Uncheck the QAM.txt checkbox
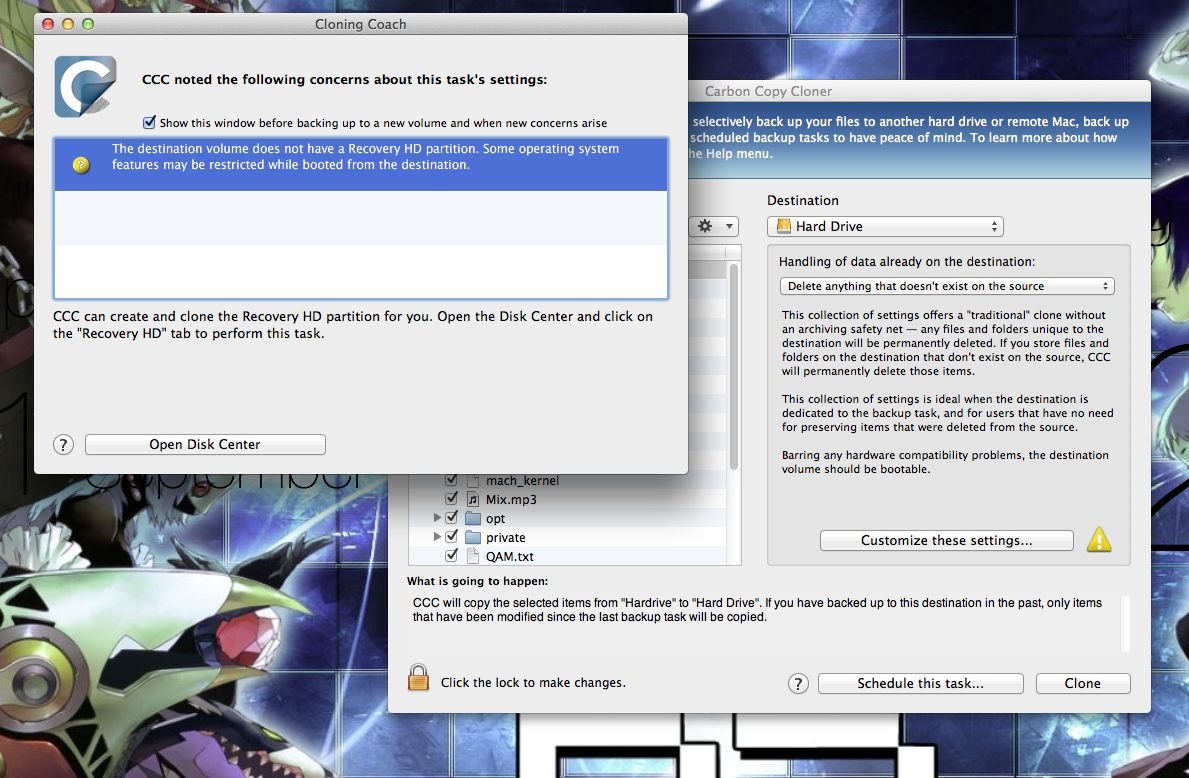Image resolution: width=1189 pixels, height=778 pixels. coord(451,555)
